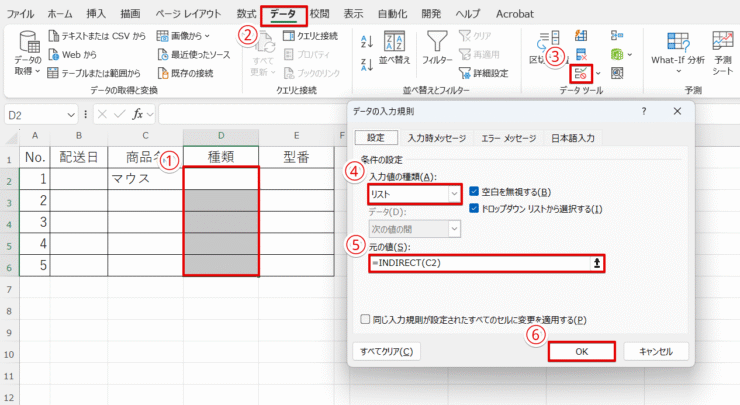Select the 設定 dialog tab
The image size is (740, 405).
[x=376, y=137]
